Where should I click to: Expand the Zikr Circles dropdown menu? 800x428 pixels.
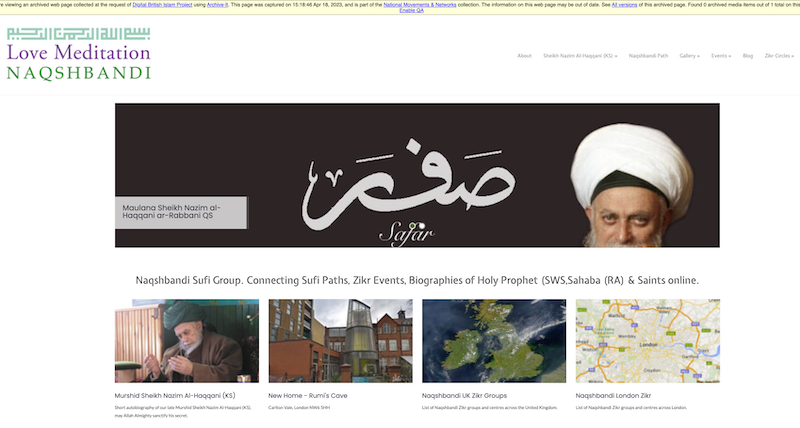click(x=779, y=56)
